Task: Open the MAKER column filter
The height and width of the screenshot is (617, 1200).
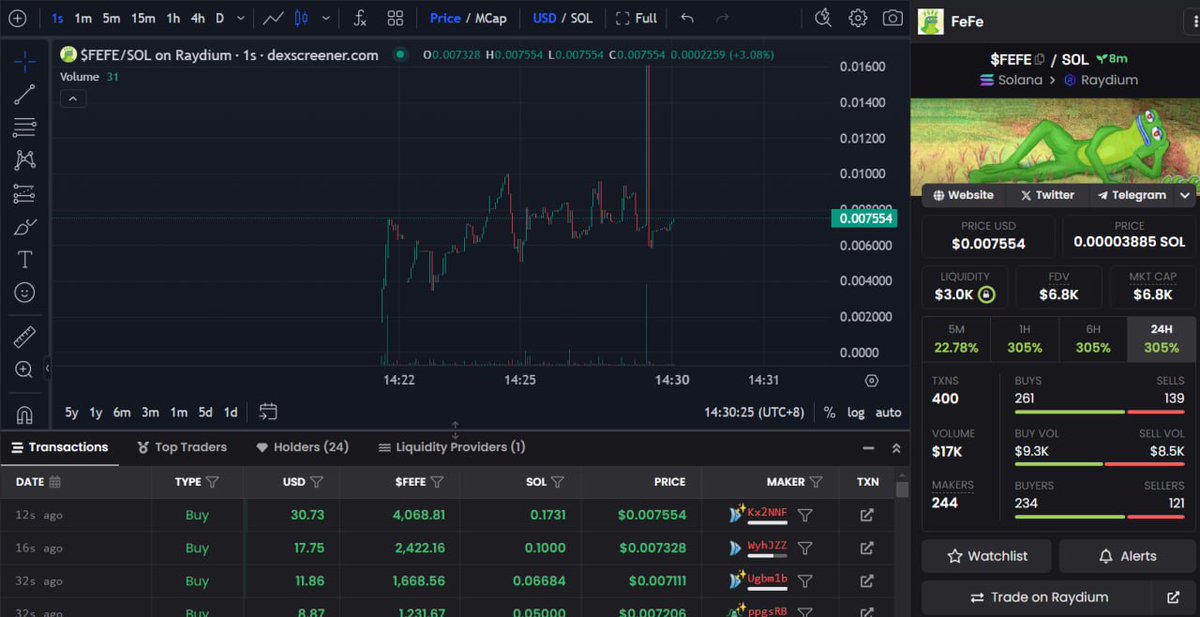Action: click(x=816, y=482)
